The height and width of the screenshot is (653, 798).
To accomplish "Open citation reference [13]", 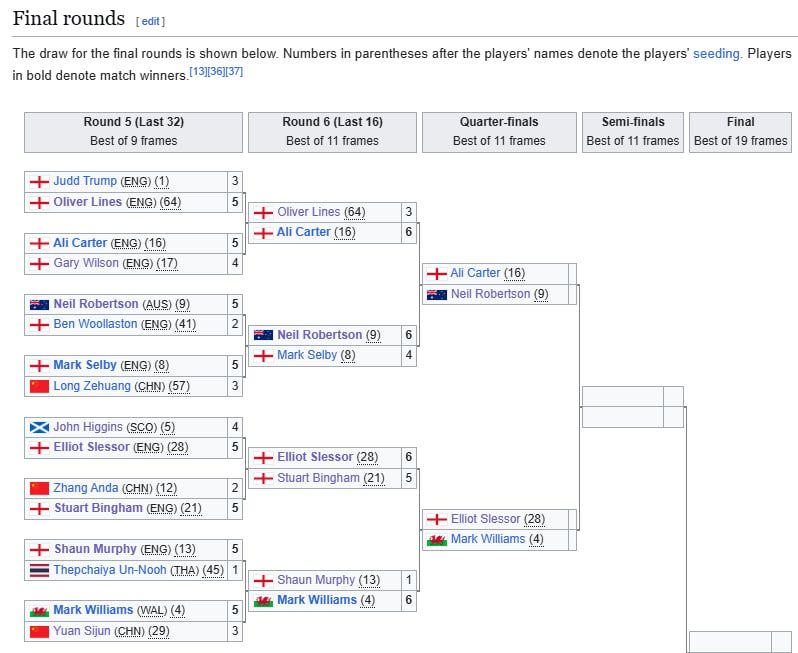I will pos(199,71).
